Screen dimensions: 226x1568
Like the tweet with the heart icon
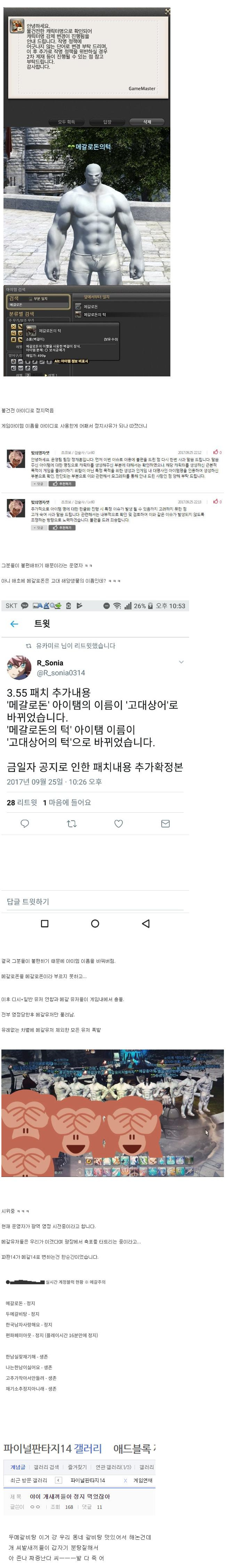[119, 824]
